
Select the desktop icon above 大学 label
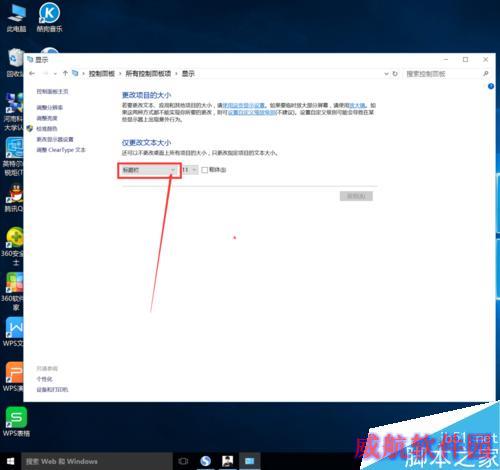tap(13, 111)
